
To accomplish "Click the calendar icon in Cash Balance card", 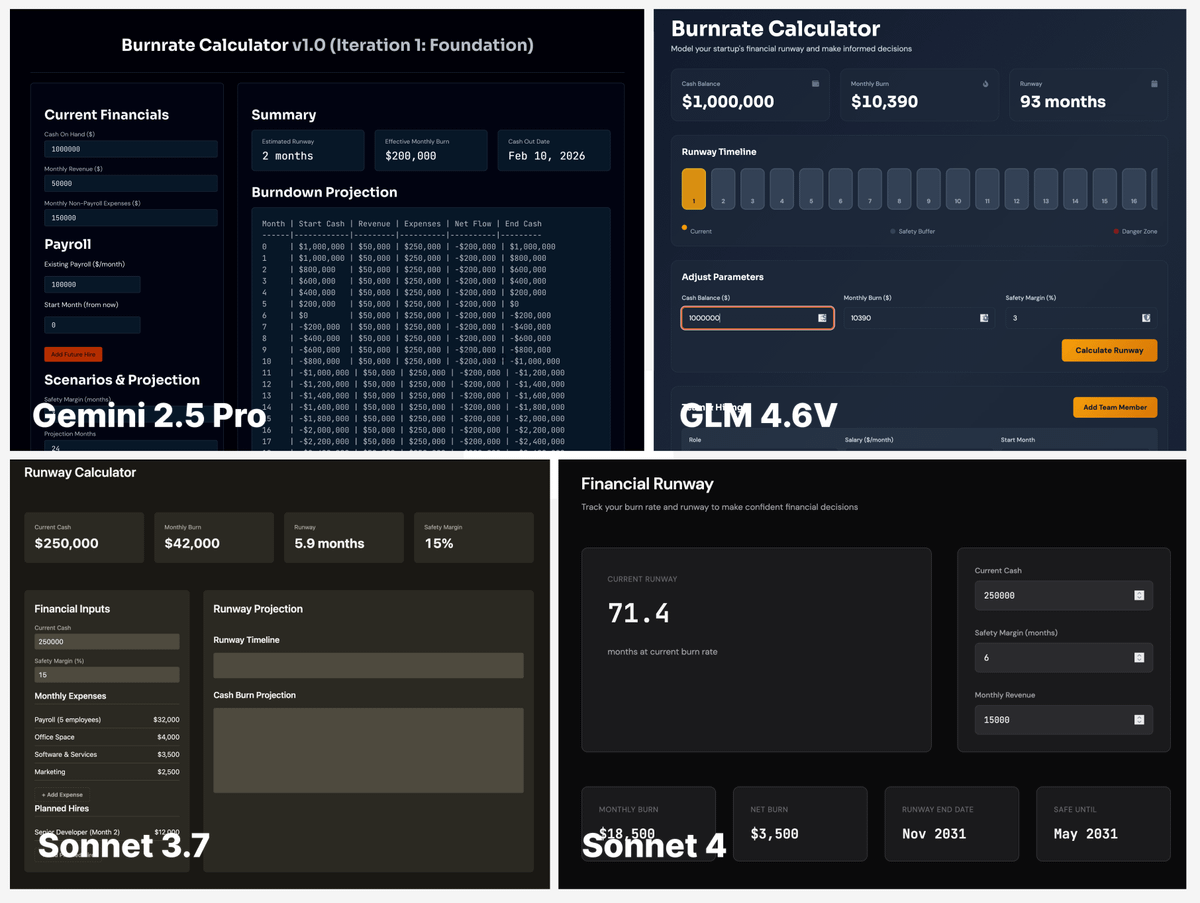I will [x=815, y=84].
